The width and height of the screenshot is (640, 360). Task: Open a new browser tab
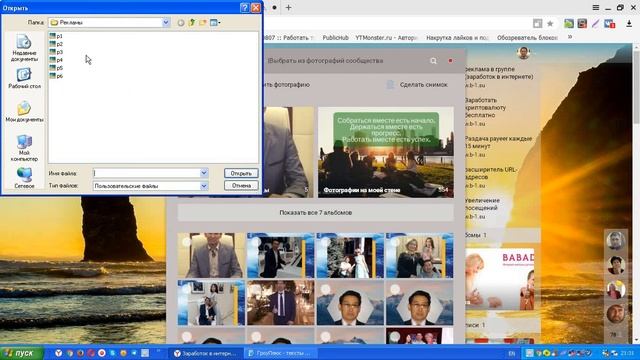289,7
